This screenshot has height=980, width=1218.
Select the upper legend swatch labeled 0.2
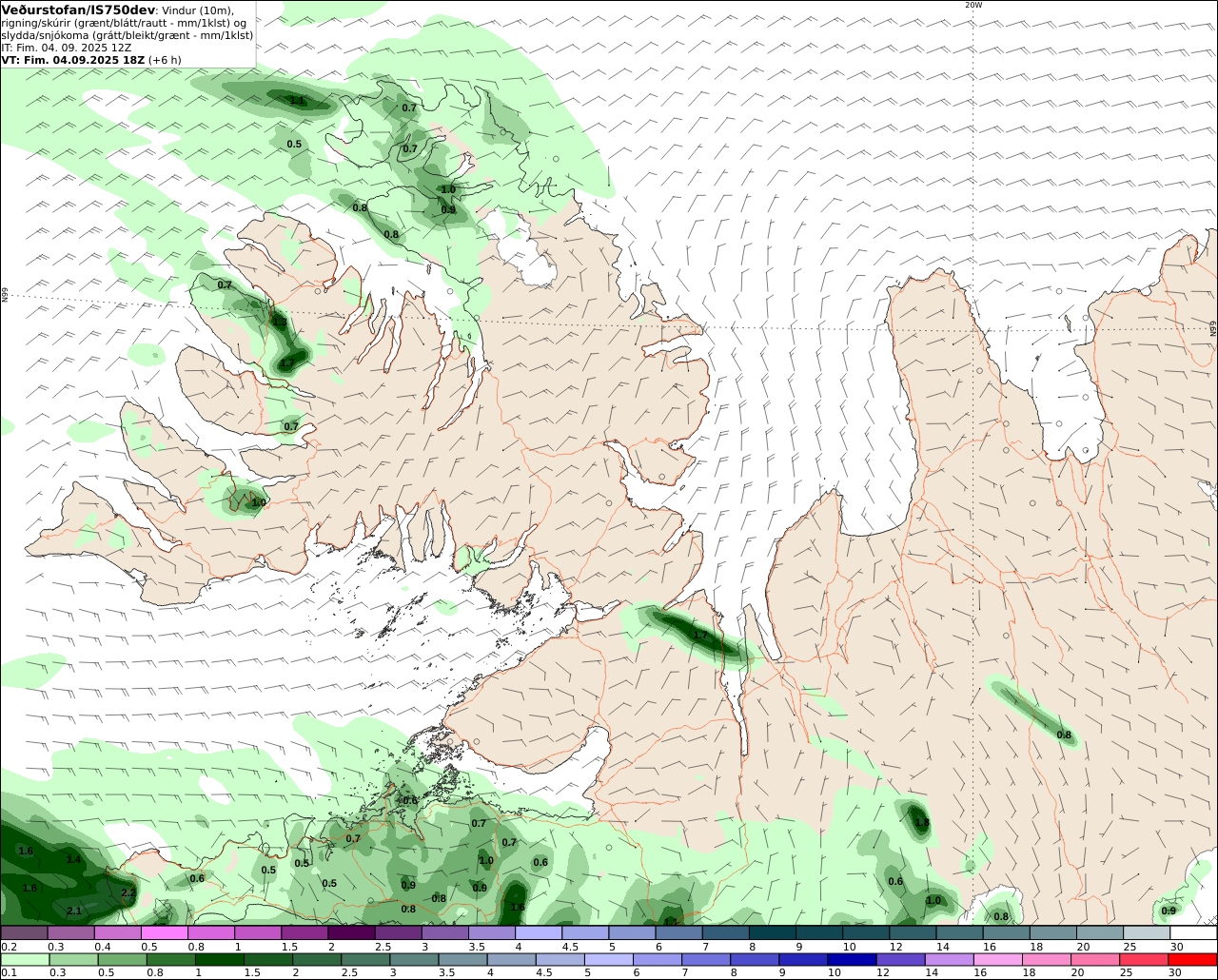[23, 932]
